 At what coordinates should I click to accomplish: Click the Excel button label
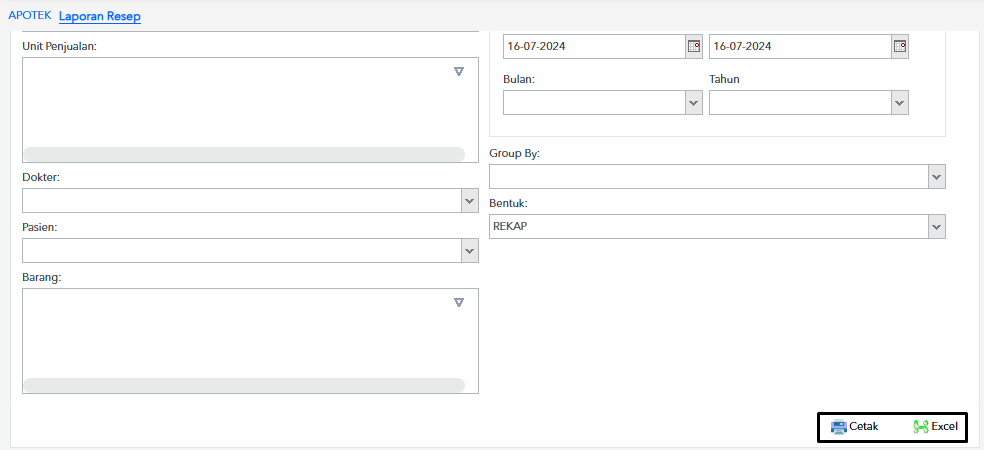944,427
